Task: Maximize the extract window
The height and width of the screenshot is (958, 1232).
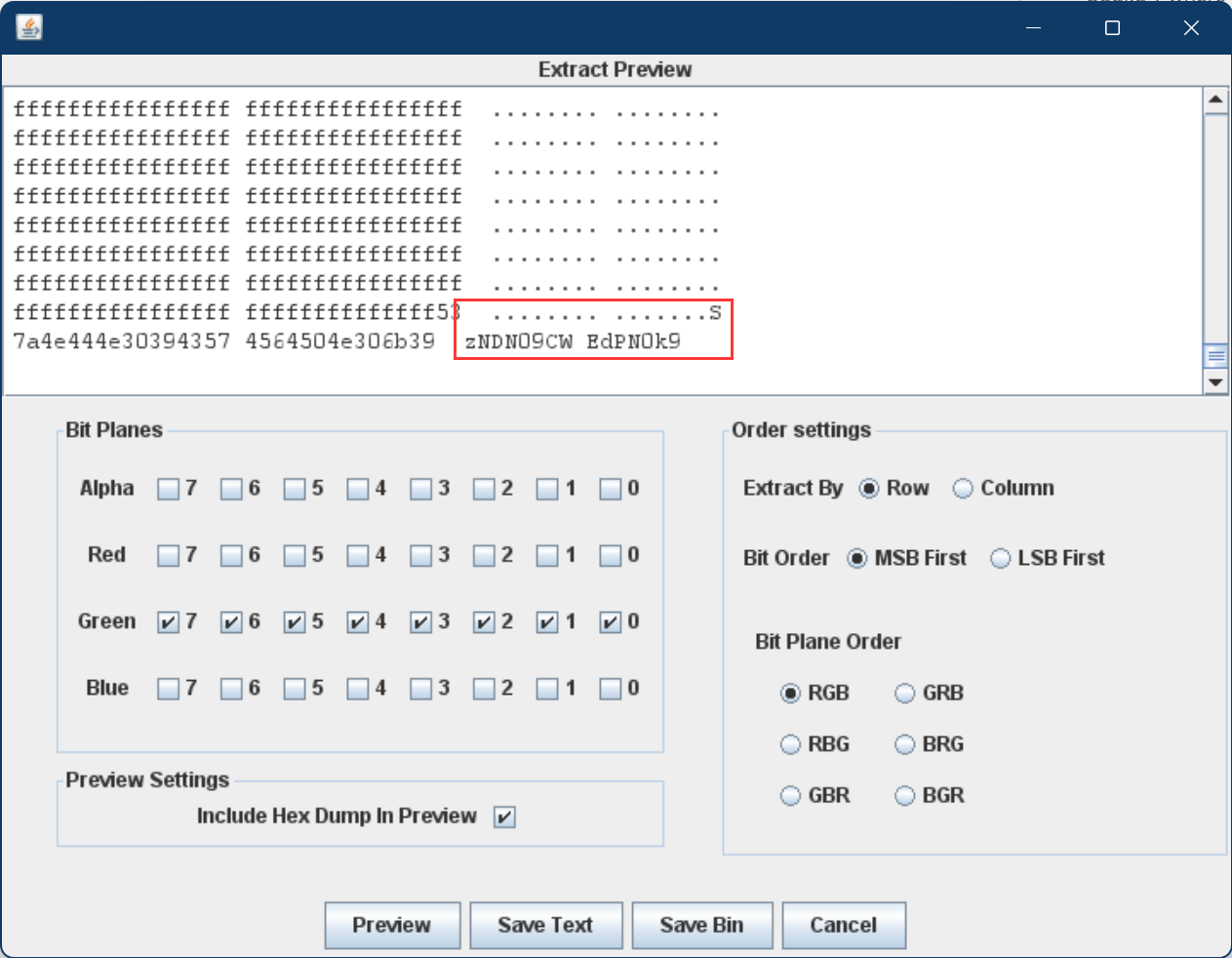Action: (1112, 27)
